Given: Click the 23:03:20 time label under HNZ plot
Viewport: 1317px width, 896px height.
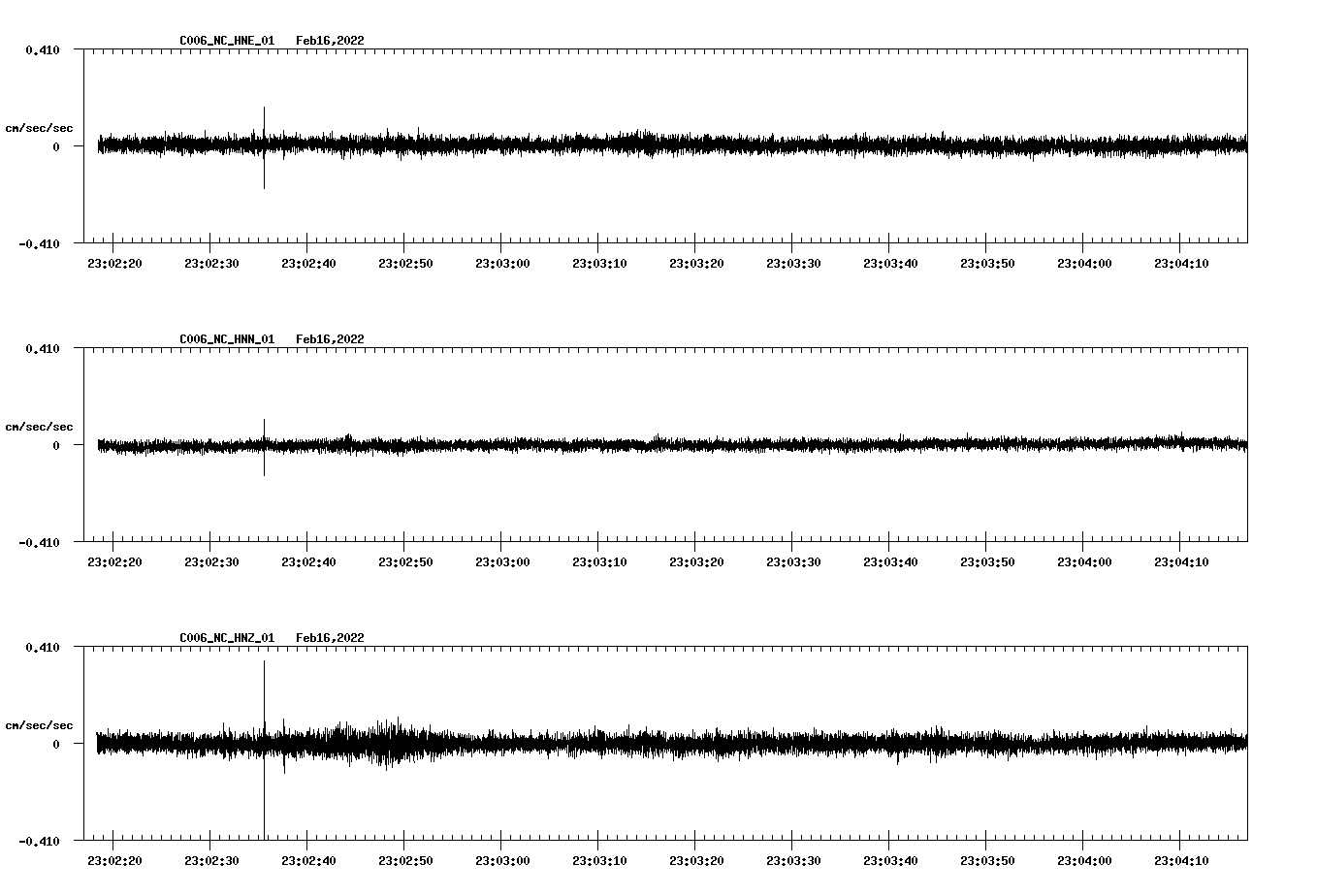Looking at the screenshot, I should 696,861.
